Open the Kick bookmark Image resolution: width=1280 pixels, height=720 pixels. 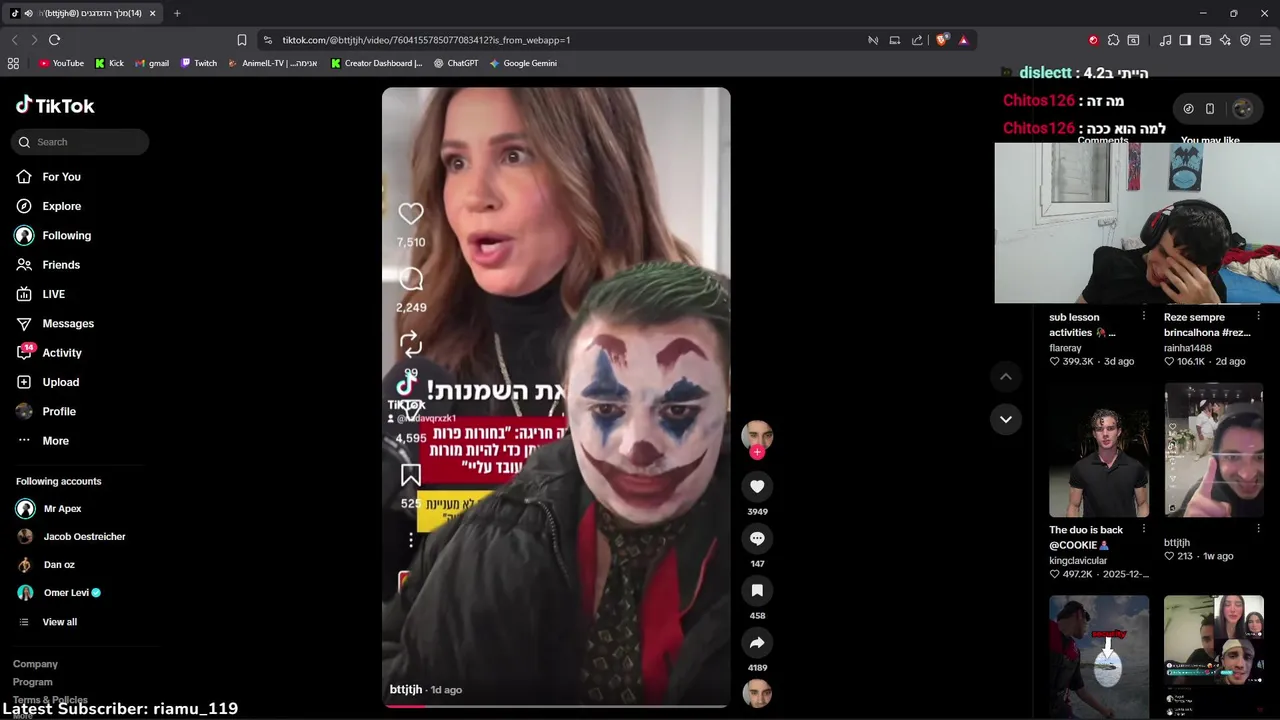coord(109,63)
